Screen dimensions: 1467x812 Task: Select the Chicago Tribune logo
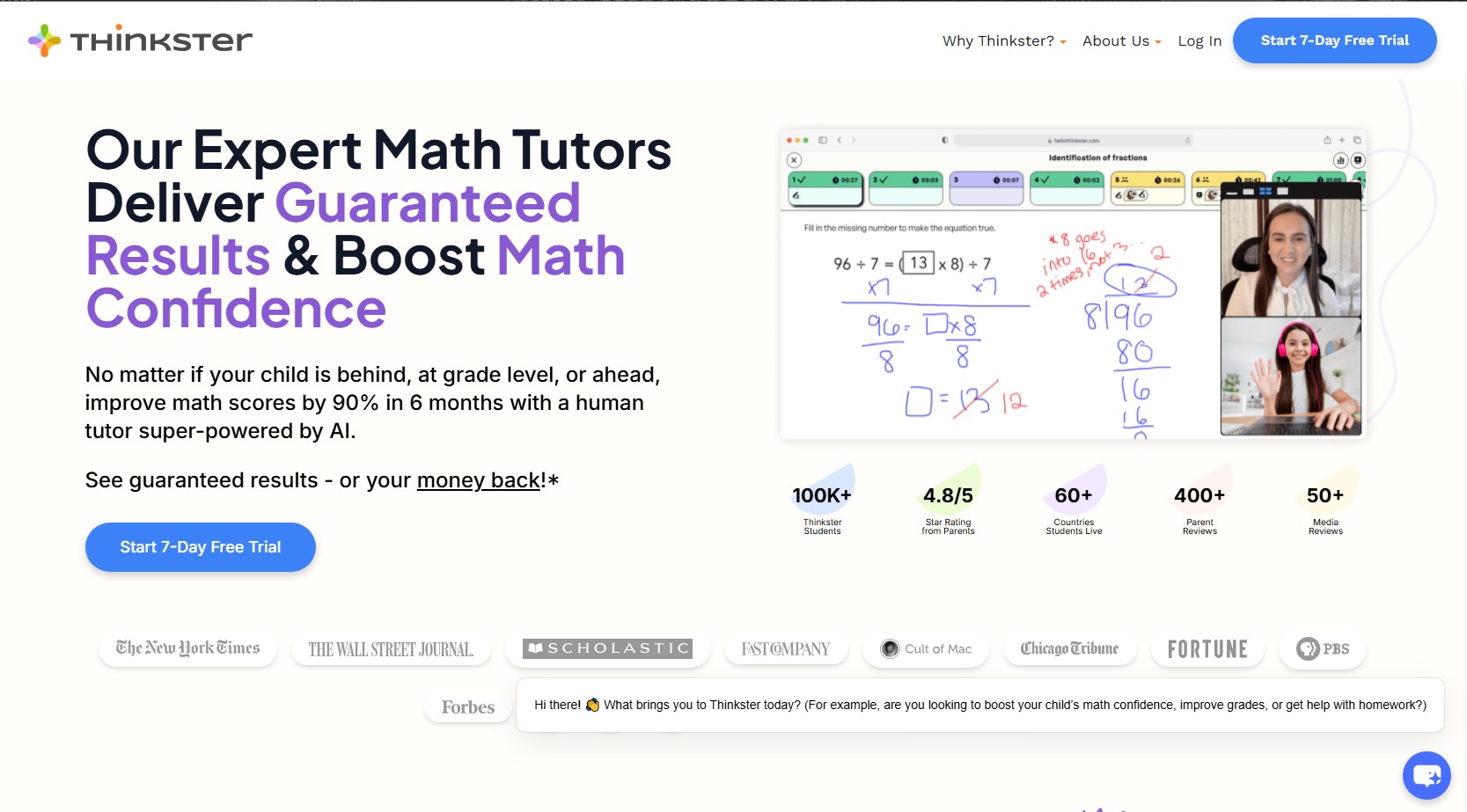click(x=1069, y=649)
